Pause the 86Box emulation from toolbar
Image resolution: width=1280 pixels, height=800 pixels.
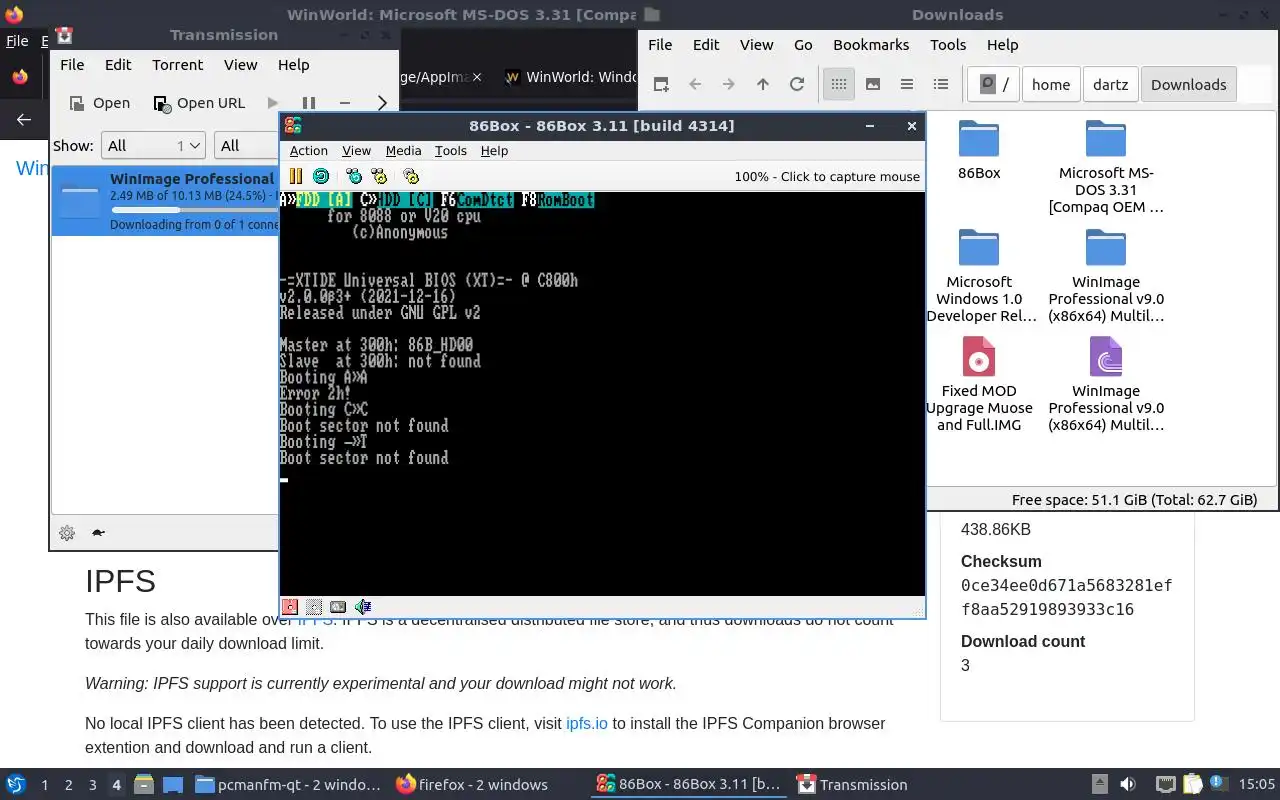(296, 176)
